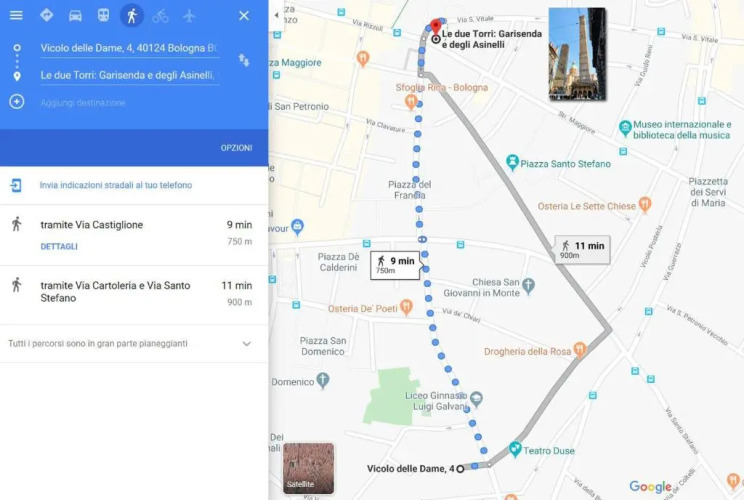Select best travel mode icon
This screenshot has height=500, width=744.
[46, 15]
